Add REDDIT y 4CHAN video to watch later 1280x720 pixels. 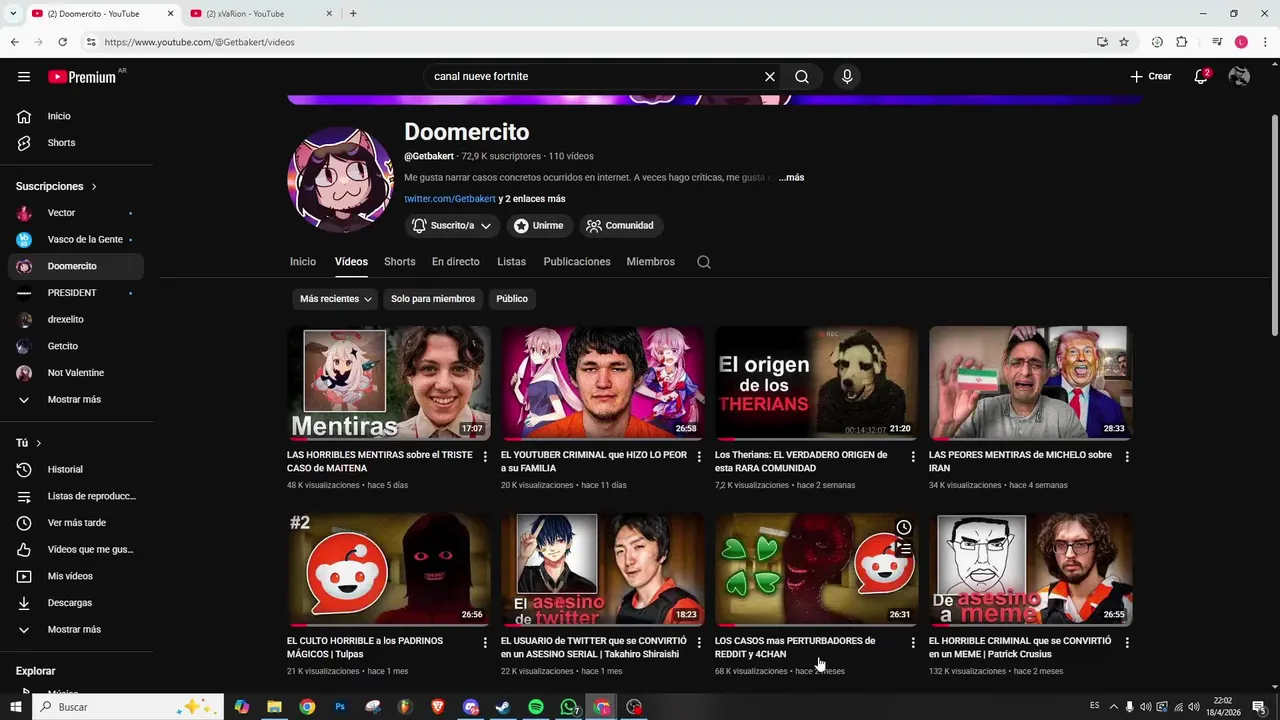(904, 527)
